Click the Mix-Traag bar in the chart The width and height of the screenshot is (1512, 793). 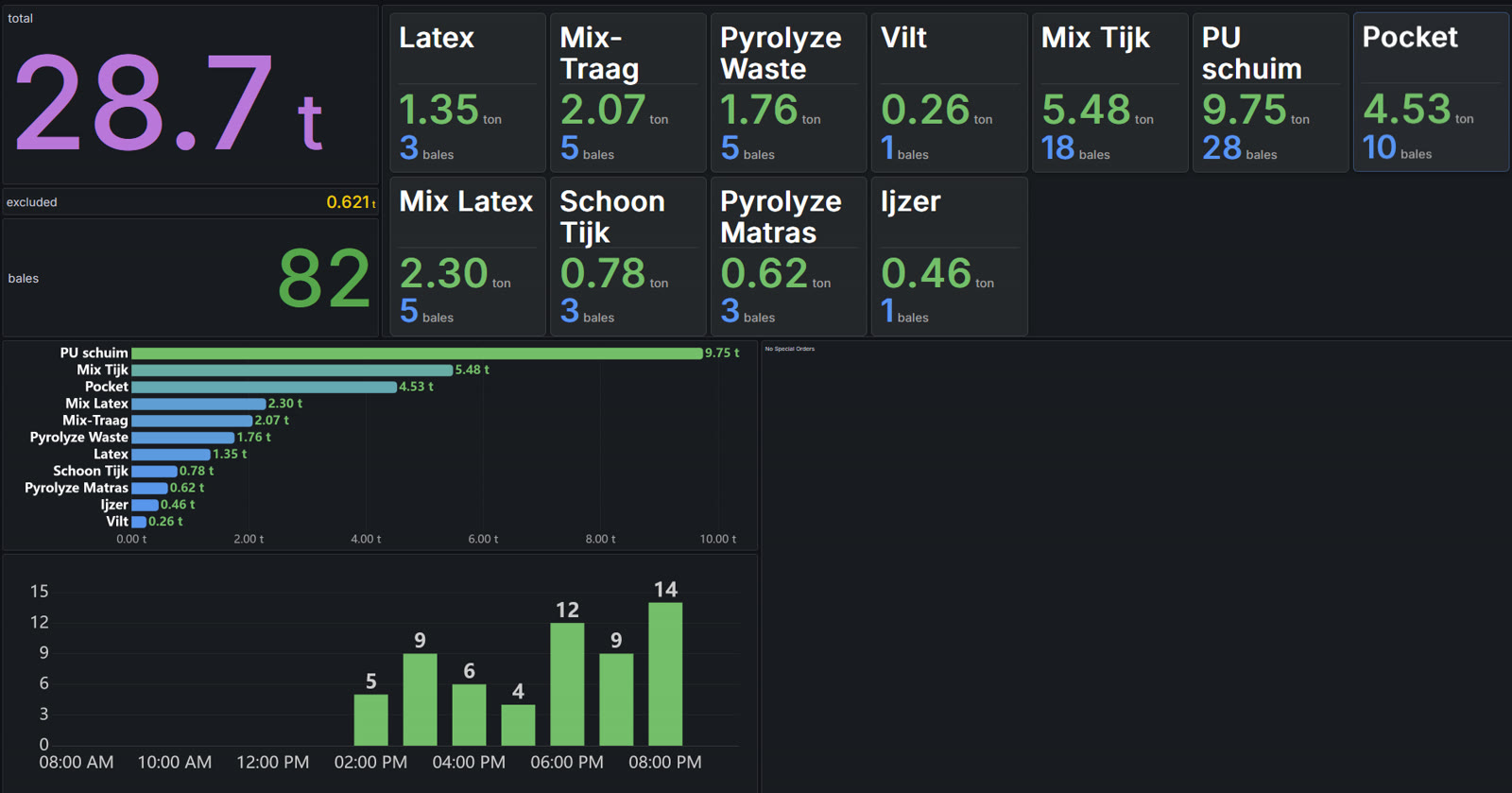pos(192,421)
